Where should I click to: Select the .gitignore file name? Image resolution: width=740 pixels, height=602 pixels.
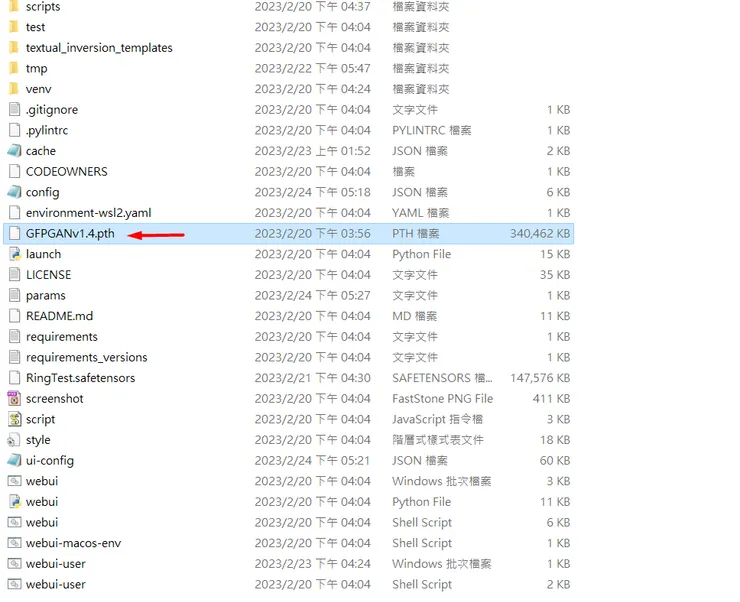[x=52, y=109]
